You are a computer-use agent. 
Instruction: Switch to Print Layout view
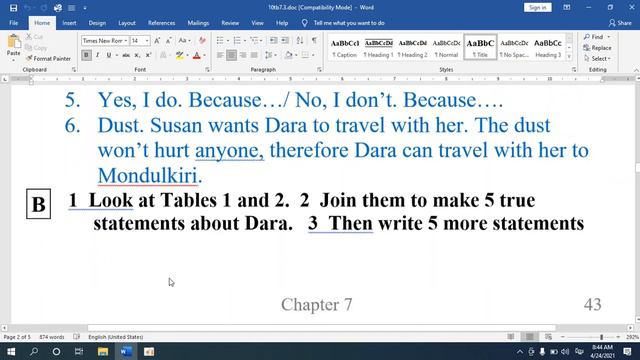(529, 337)
